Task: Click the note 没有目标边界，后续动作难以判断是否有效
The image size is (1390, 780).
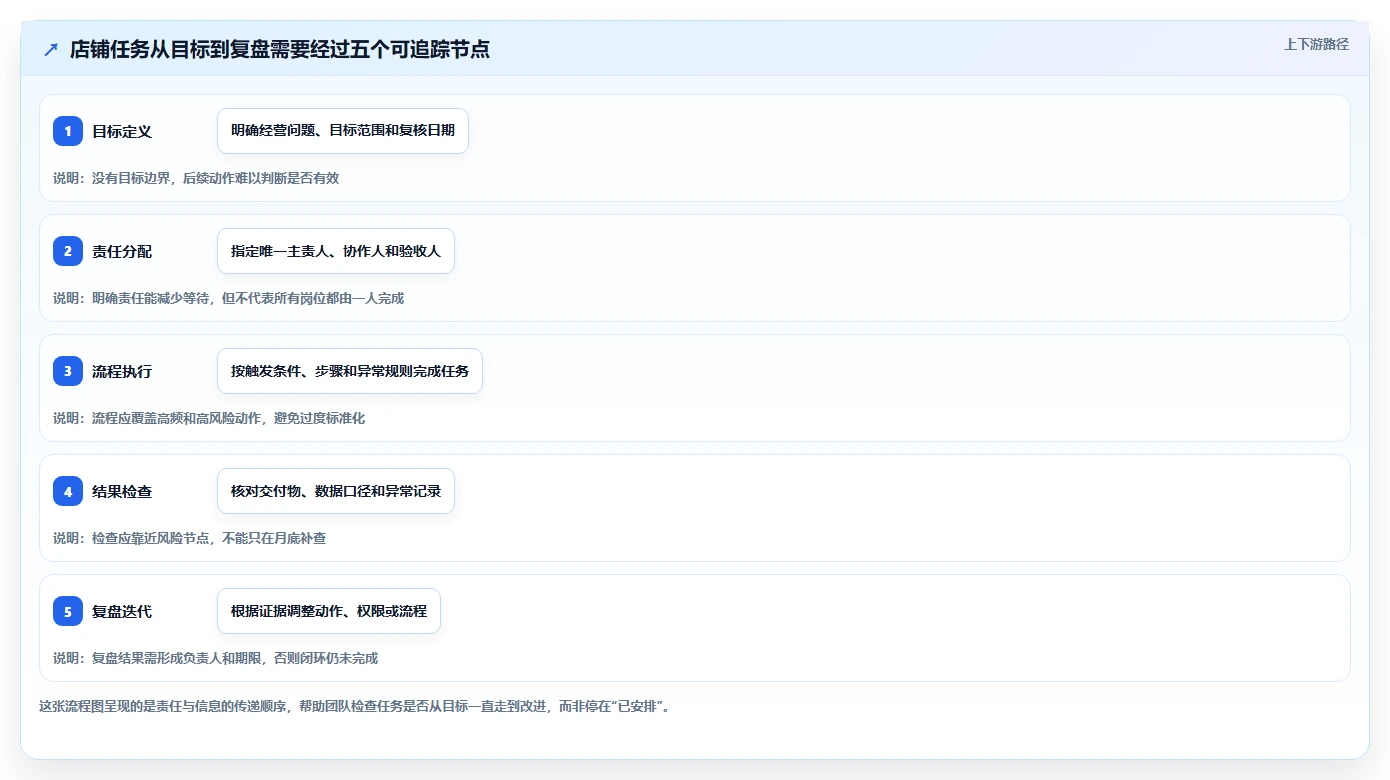Action: pos(196,178)
